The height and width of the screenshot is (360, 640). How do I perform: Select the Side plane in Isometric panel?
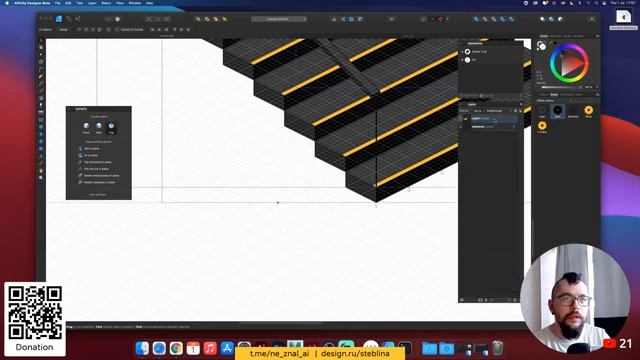pos(99,127)
